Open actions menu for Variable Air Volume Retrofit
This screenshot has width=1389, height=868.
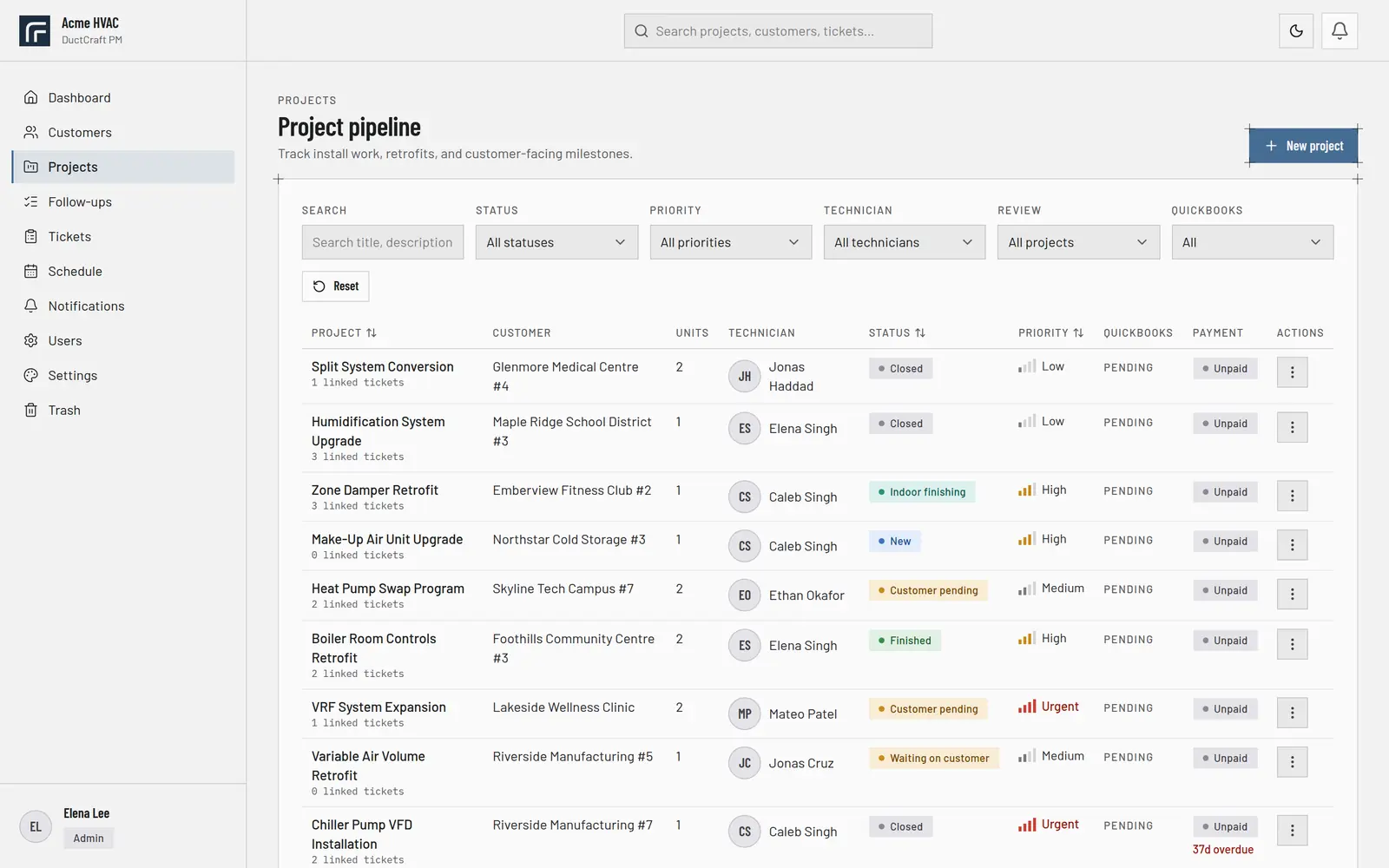(x=1292, y=762)
